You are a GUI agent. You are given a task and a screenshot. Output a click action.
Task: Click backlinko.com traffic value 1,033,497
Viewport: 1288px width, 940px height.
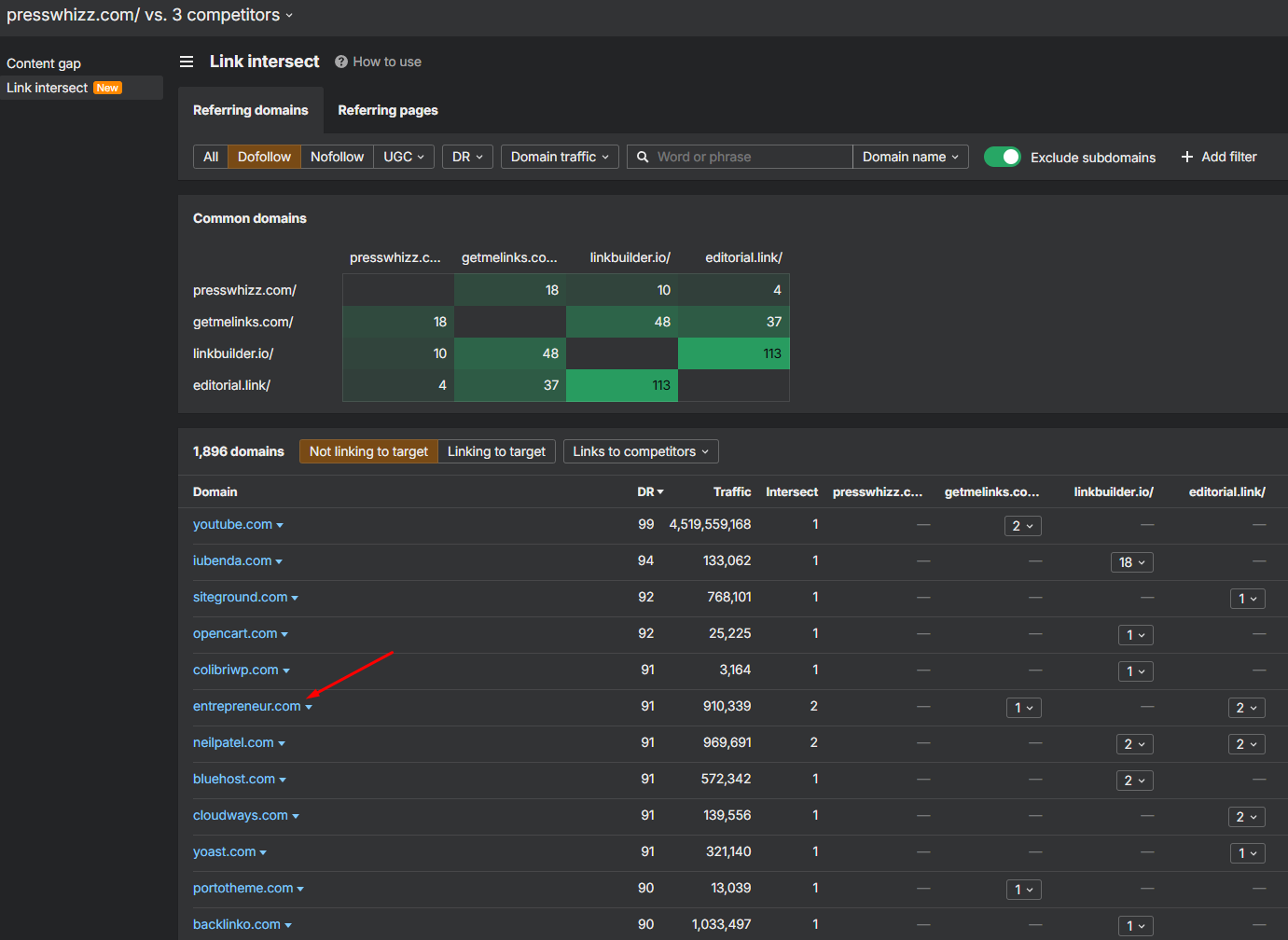(721, 924)
